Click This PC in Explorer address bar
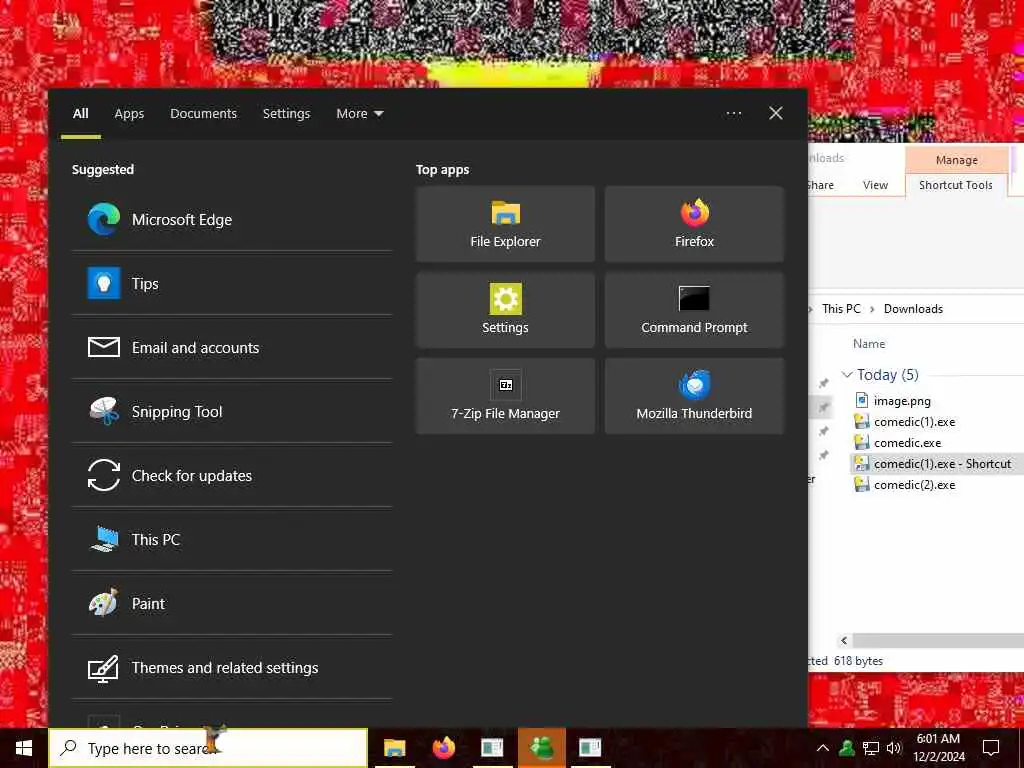Image resolution: width=1024 pixels, height=768 pixels. [x=841, y=309]
